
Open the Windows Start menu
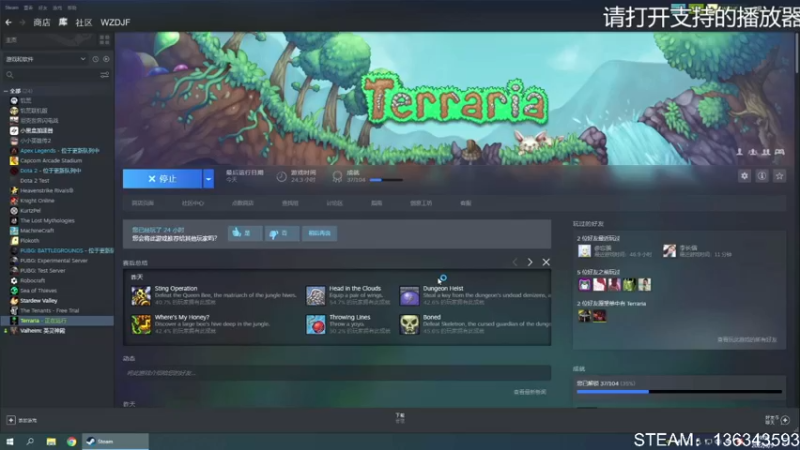tap(9, 441)
